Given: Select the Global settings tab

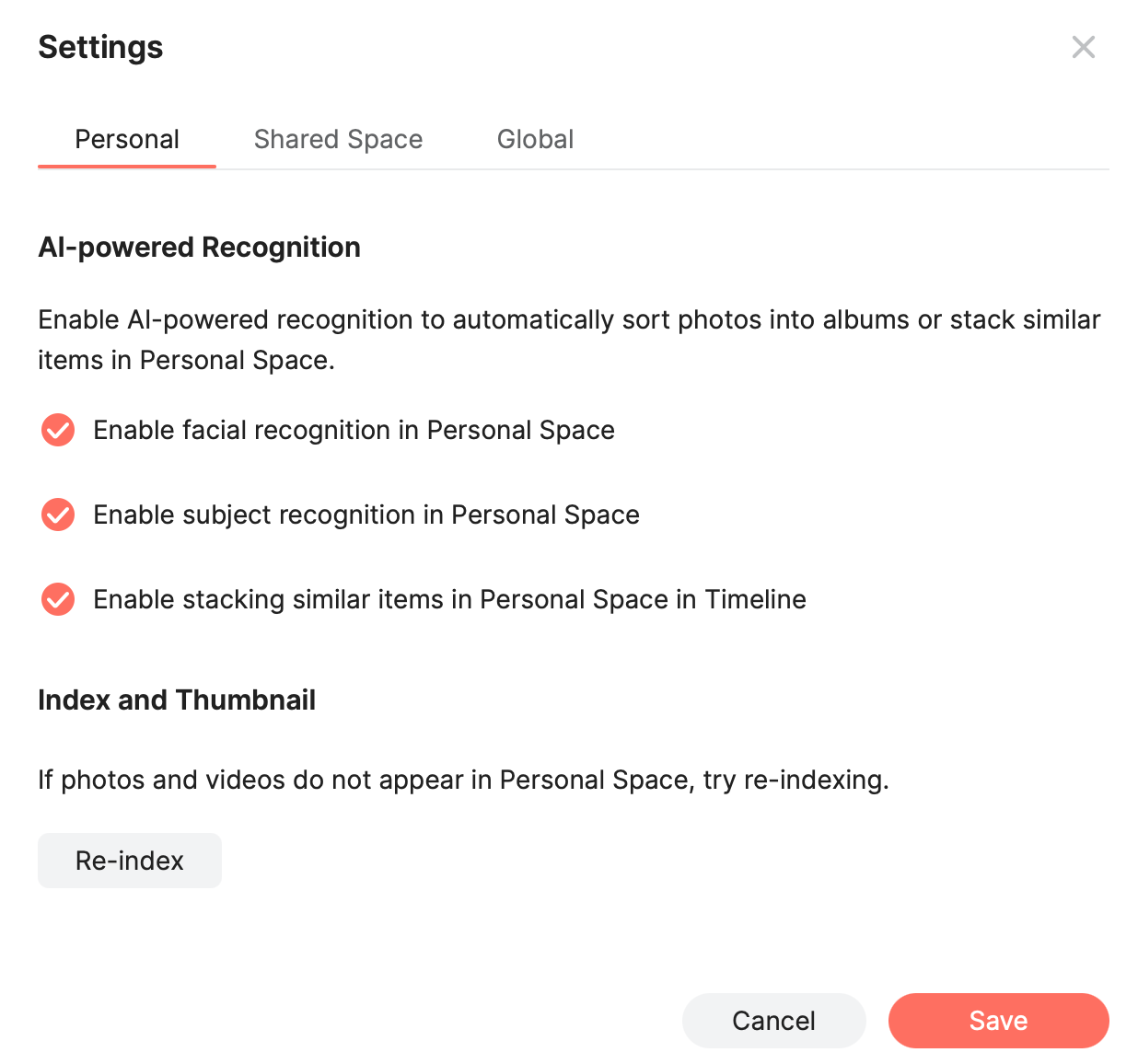Looking at the screenshot, I should click(535, 139).
